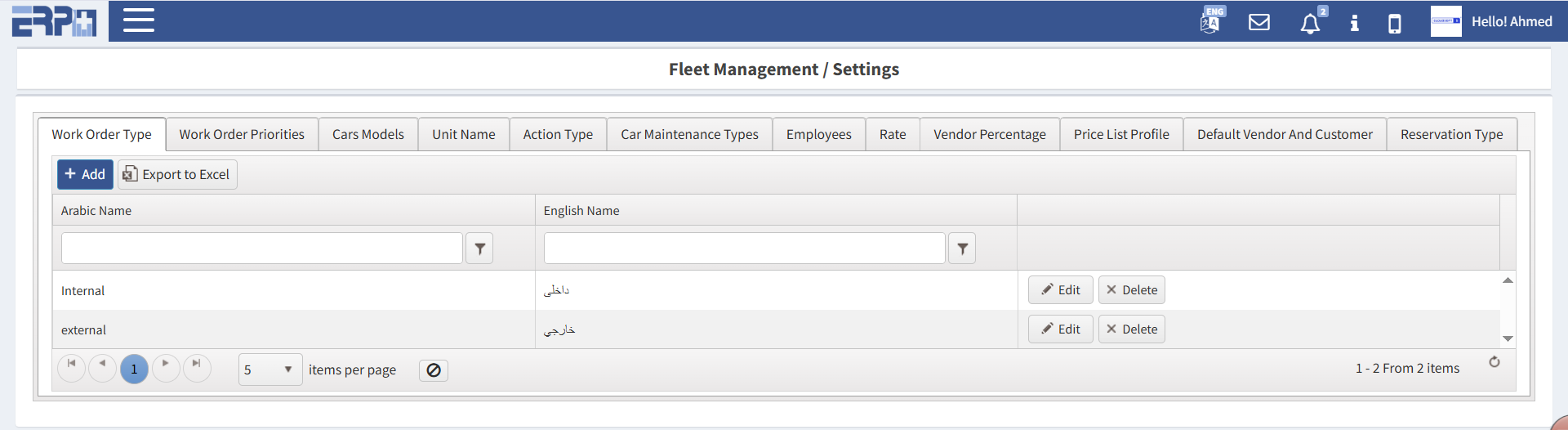Viewport: 1568px width, 430px height.
Task: Clear filters with the cancel circle icon
Action: [434, 370]
